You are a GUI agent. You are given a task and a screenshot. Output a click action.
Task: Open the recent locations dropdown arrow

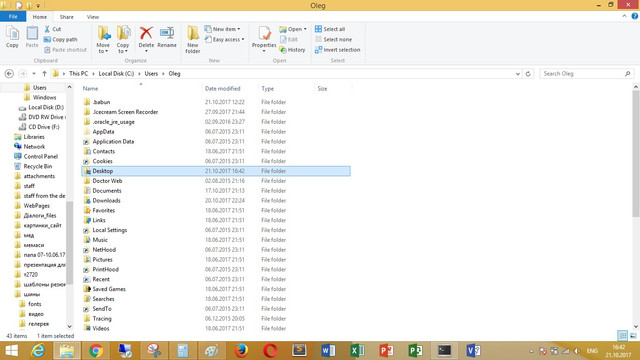[34, 73]
